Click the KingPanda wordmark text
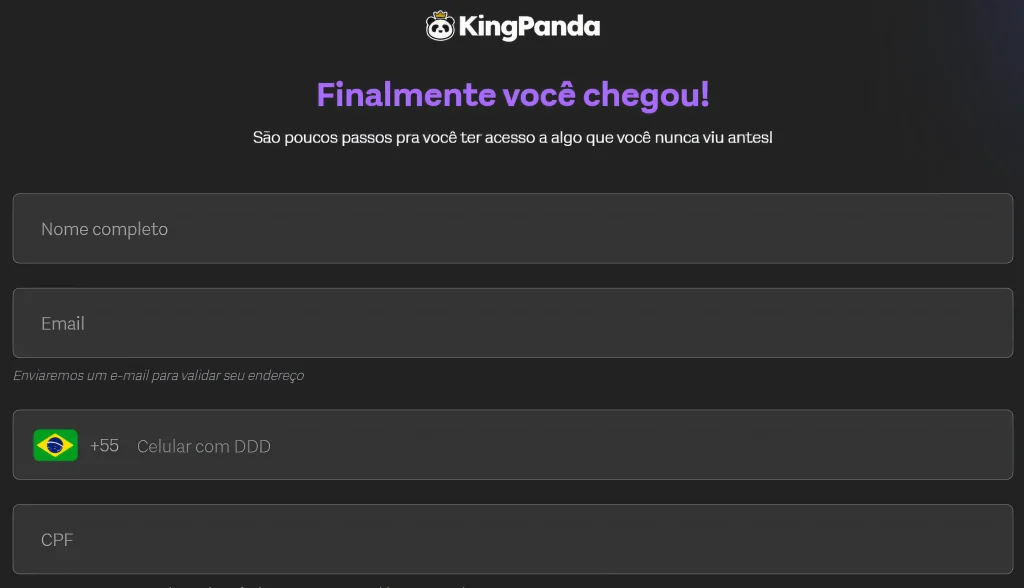 coord(529,27)
